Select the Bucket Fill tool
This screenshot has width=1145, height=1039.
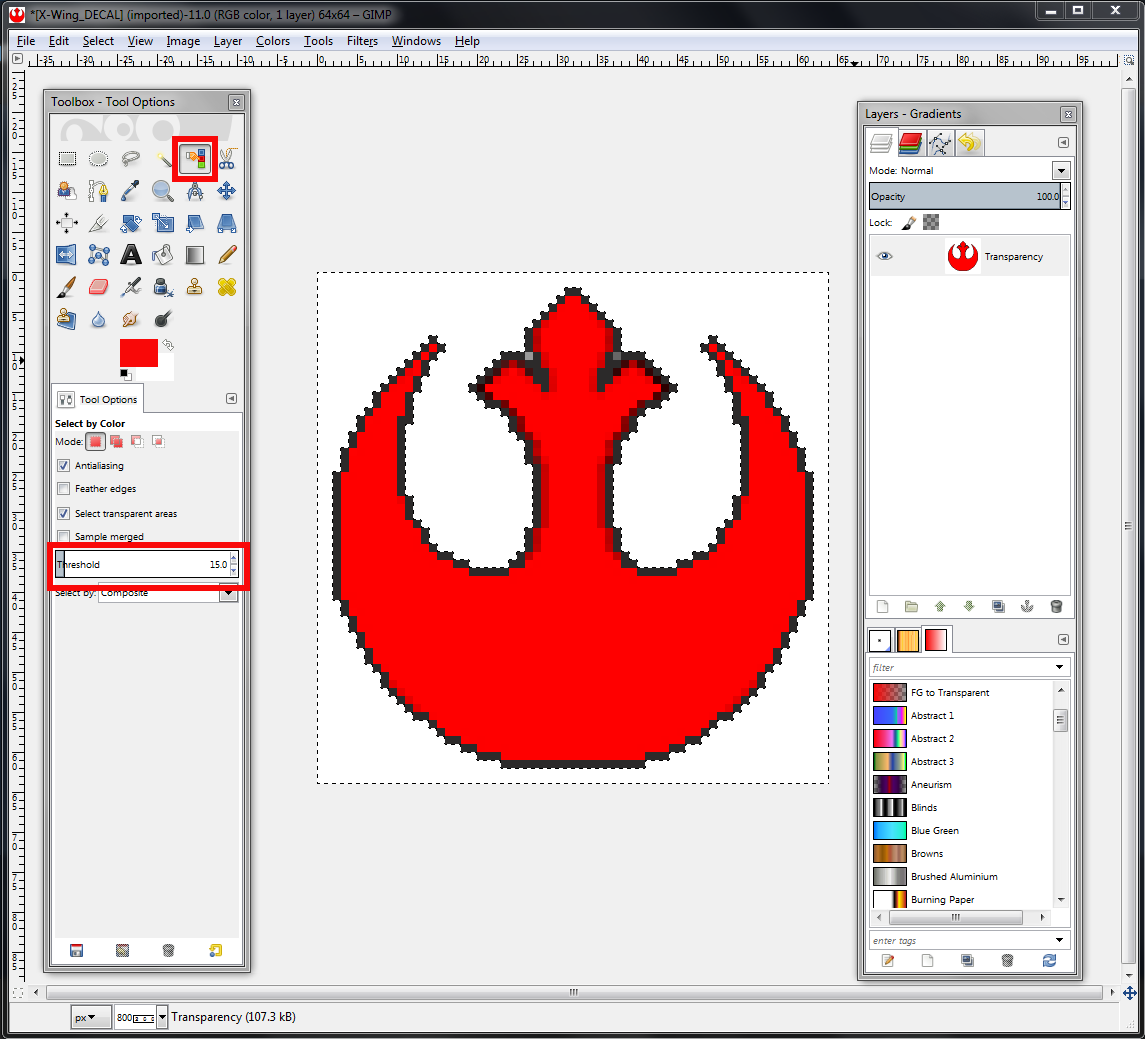pyautogui.click(x=162, y=255)
